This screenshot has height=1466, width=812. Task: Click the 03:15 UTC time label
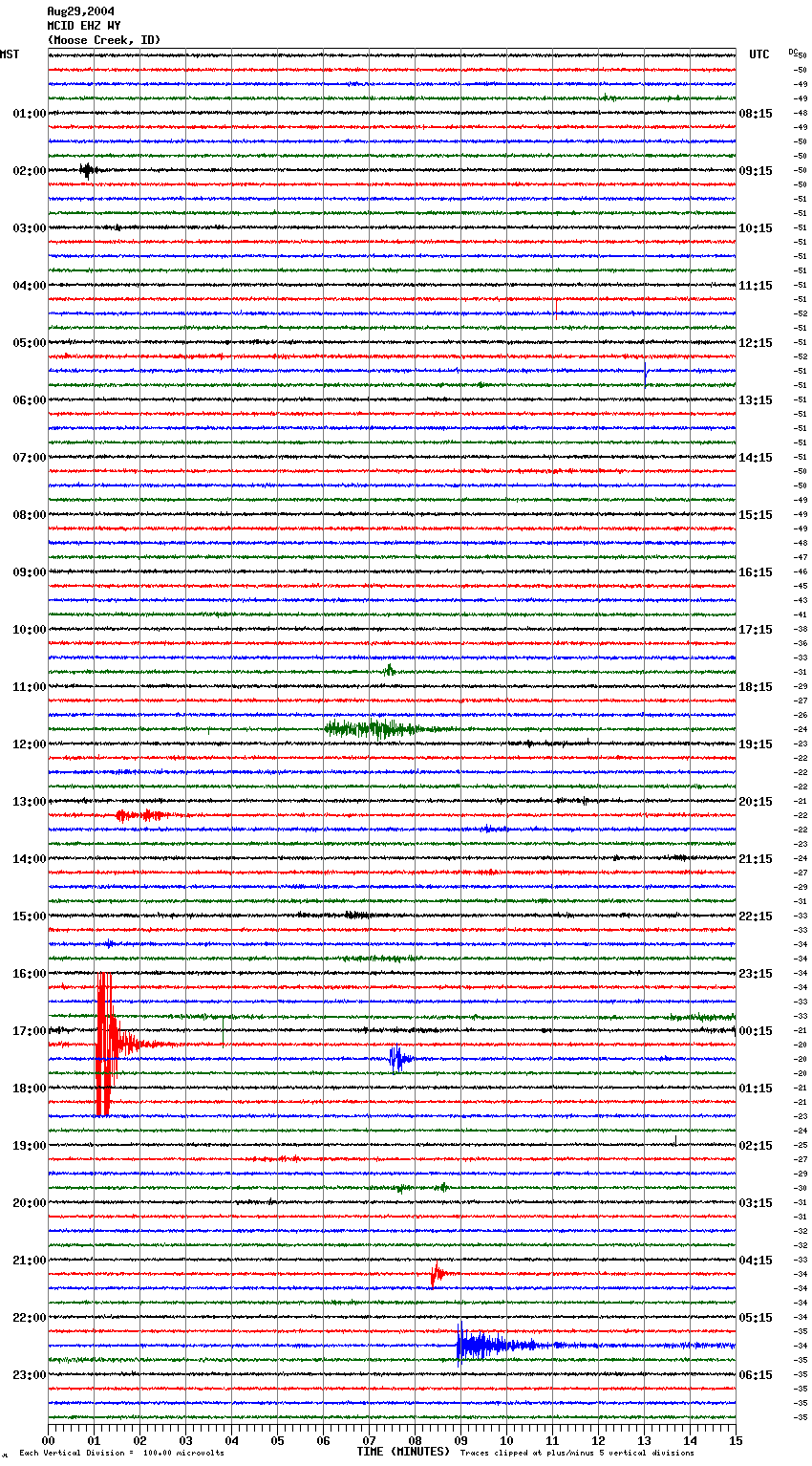pos(756,1203)
